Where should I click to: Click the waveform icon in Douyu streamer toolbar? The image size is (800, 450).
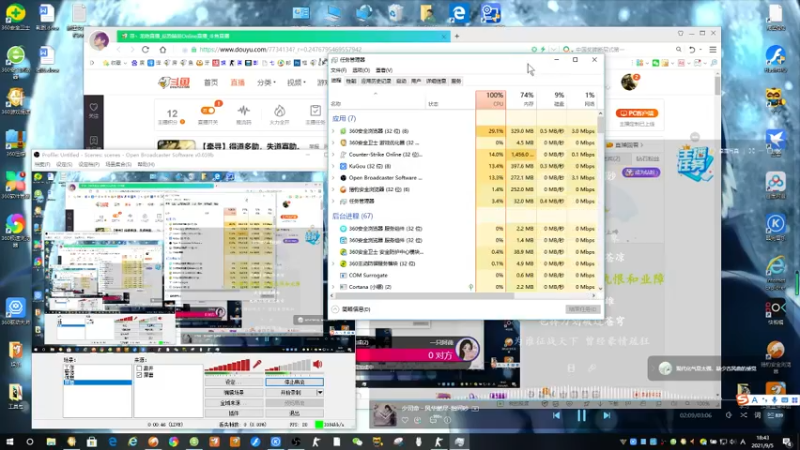(x=243, y=111)
